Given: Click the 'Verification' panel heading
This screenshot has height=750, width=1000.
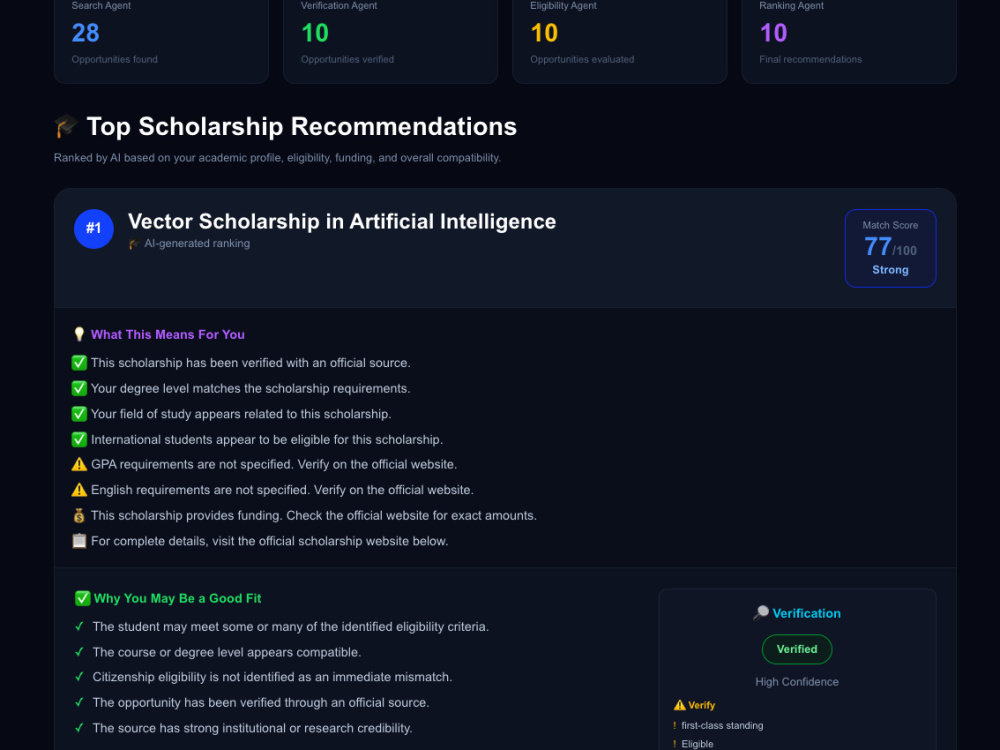Looking at the screenshot, I should click(x=807, y=613).
